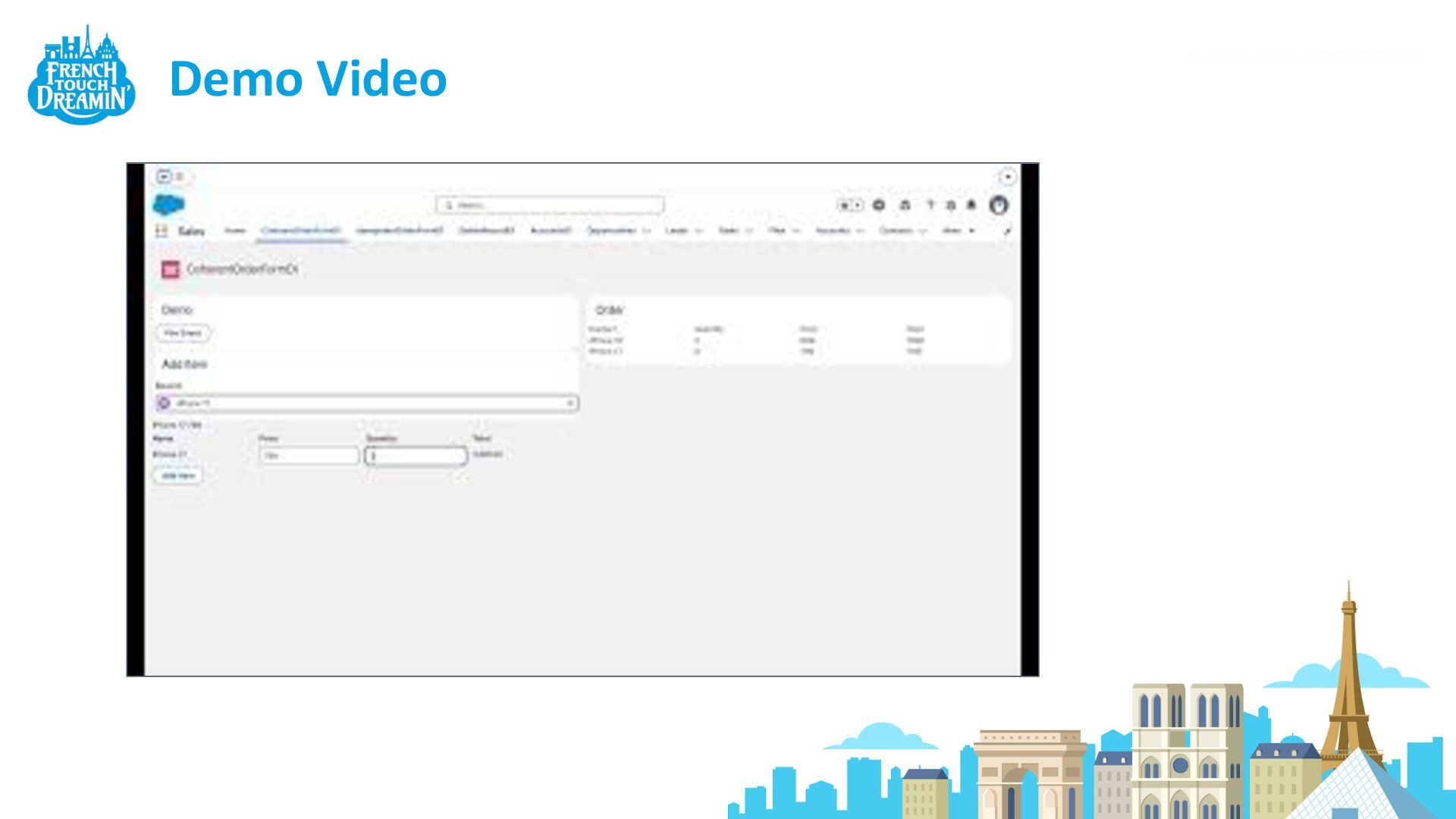Switch to the Home tab
Screen dimensions: 1456x819
[x=235, y=231]
